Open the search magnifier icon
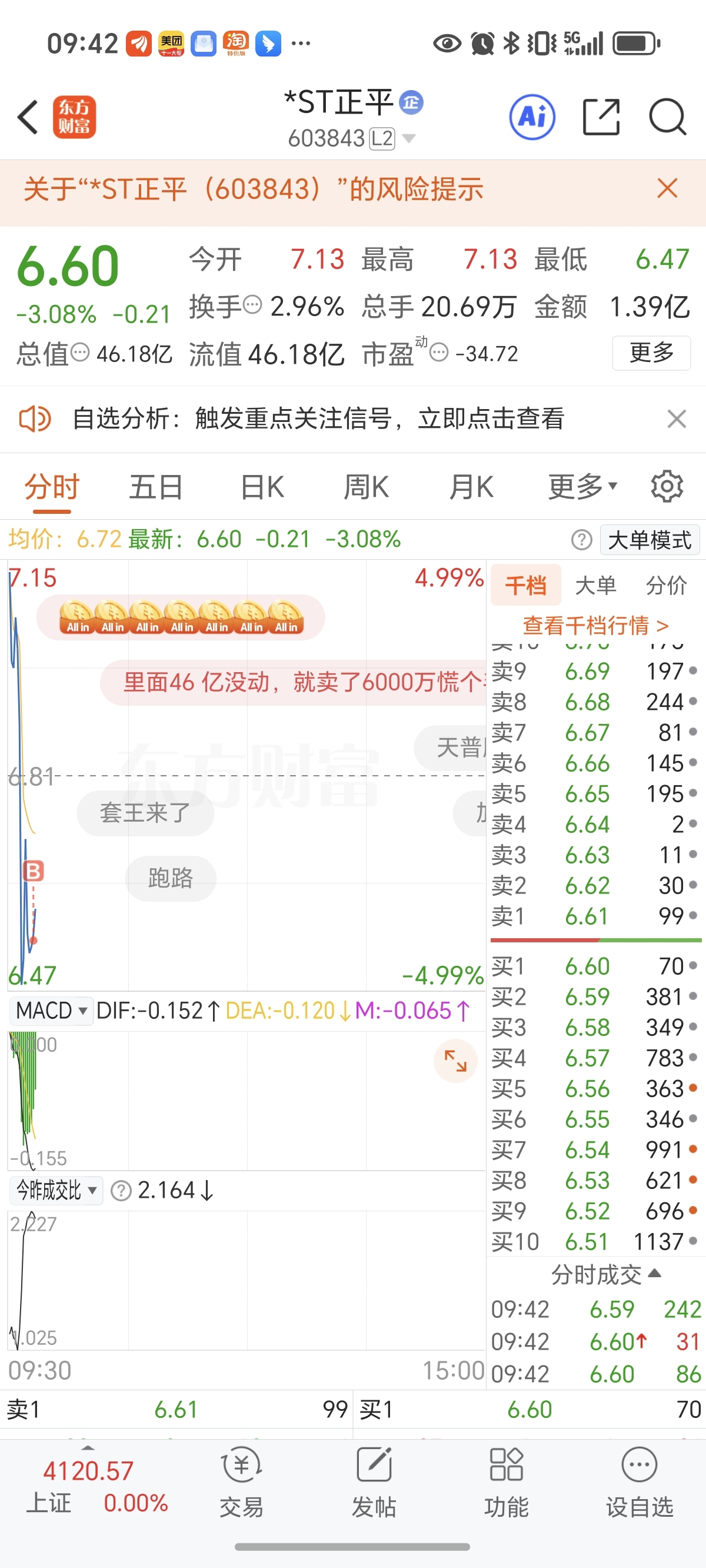This screenshot has height=1568, width=706. point(668,117)
